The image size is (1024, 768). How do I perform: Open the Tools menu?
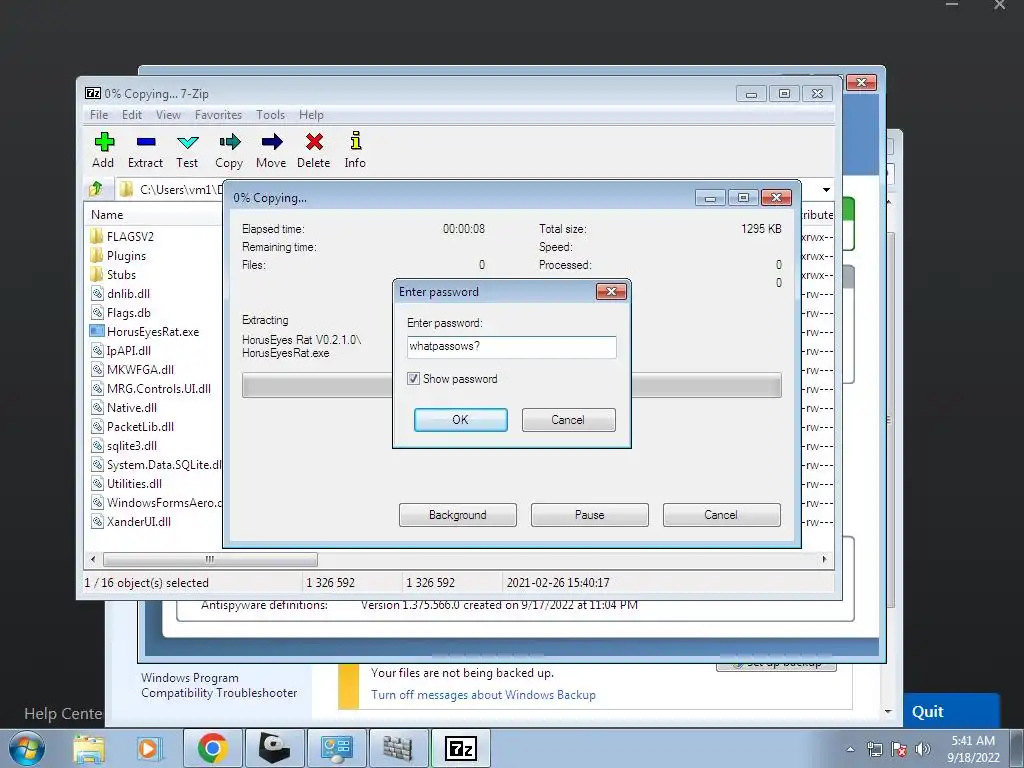[x=270, y=115]
